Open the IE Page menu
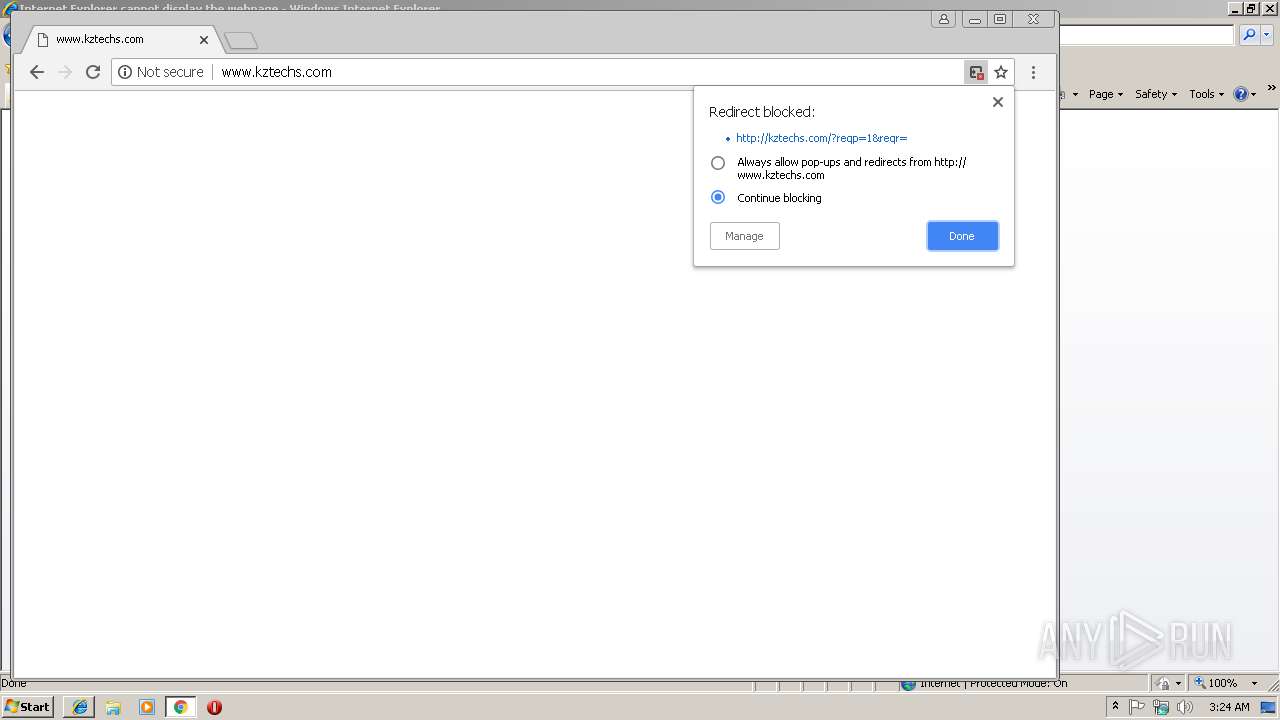The image size is (1280, 720). [1106, 94]
